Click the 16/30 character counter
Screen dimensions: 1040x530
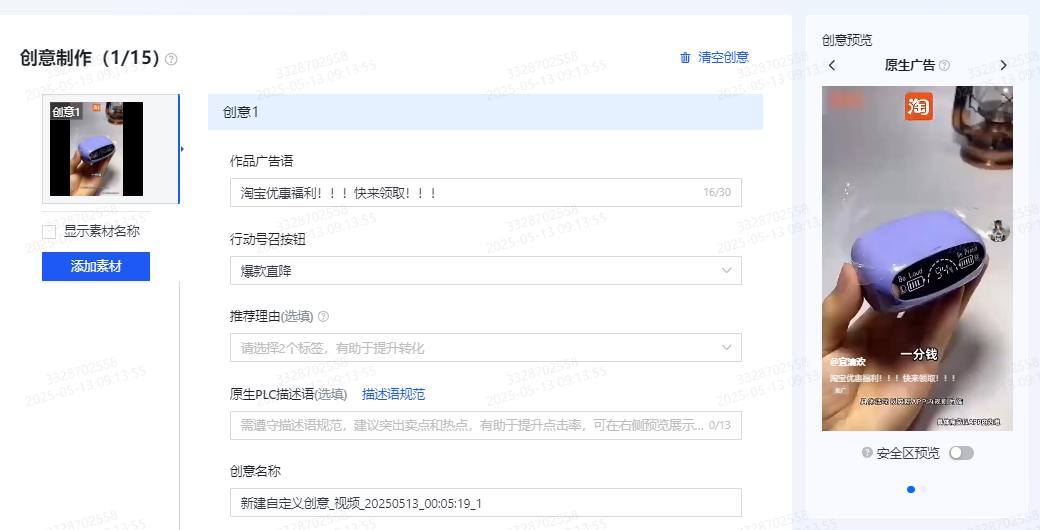click(717, 192)
